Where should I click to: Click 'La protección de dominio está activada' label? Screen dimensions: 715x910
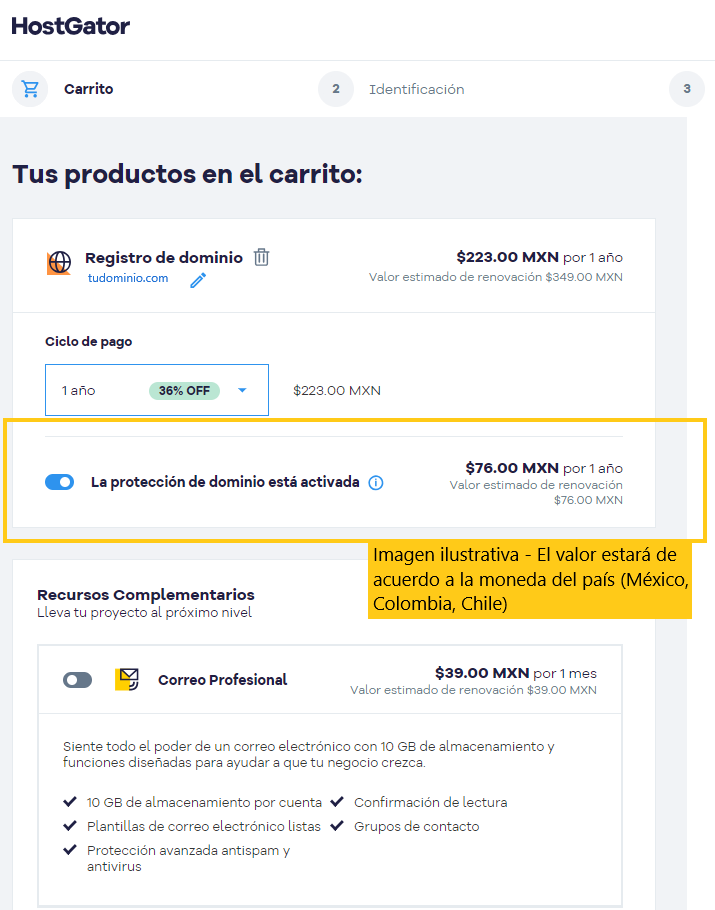click(225, 482)
